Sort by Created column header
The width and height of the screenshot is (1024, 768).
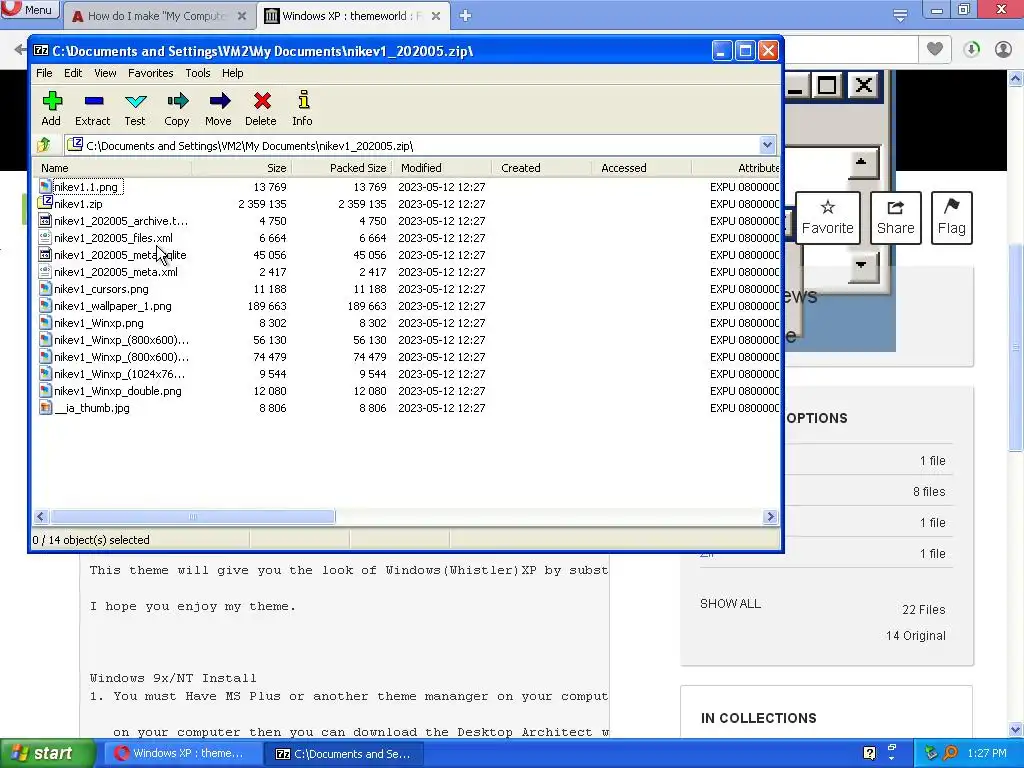(541, 168)
